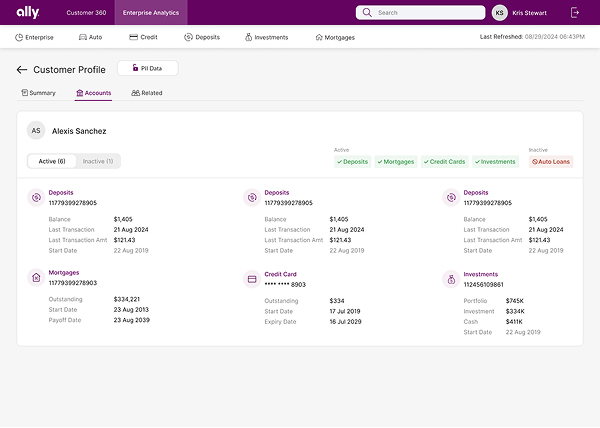Click the credit card start date 17 Jul 2019
The width and height of the screenshot is (600, 428).
coord(345,311)
